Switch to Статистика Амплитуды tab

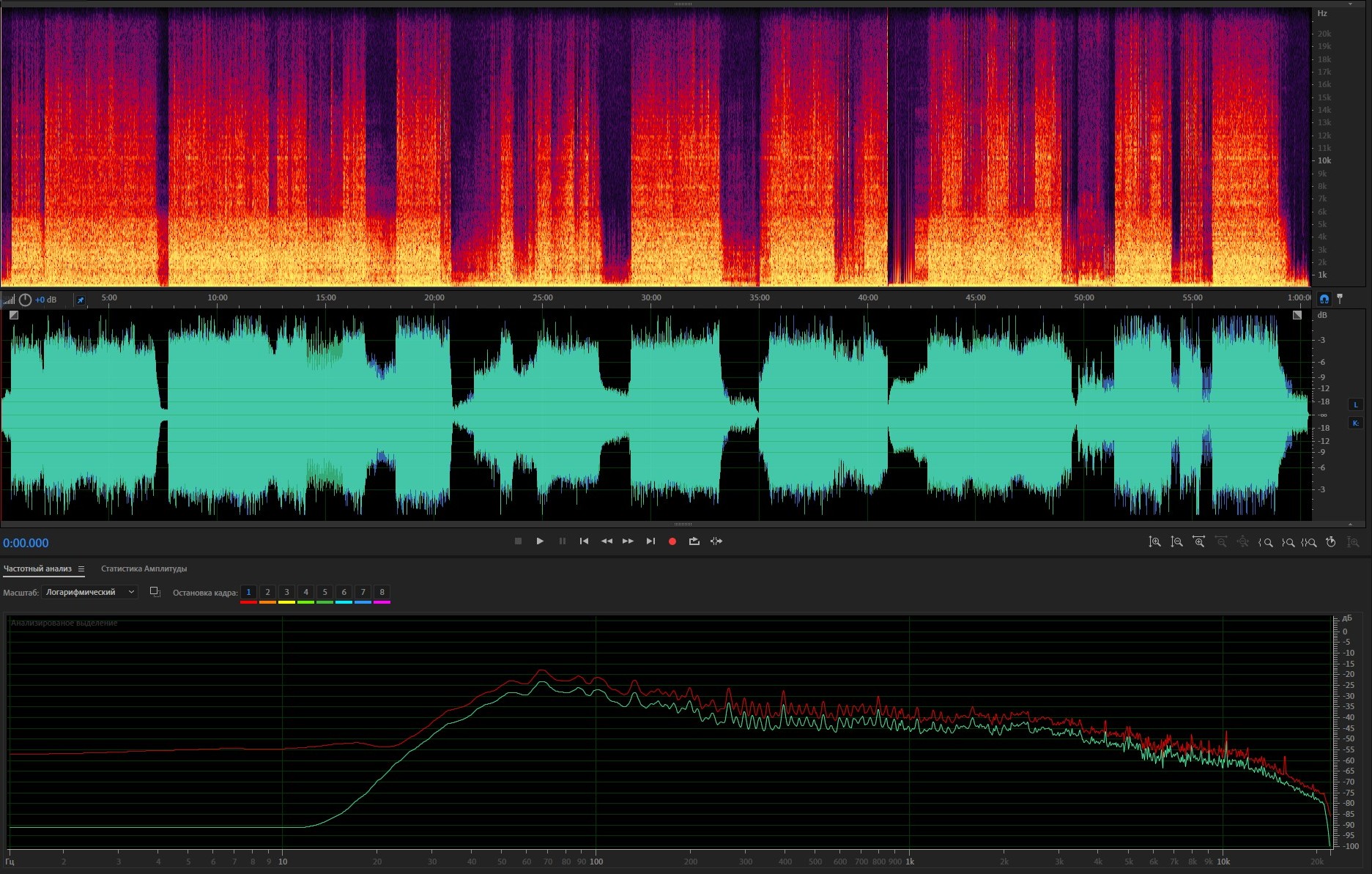tap(144, 569)
